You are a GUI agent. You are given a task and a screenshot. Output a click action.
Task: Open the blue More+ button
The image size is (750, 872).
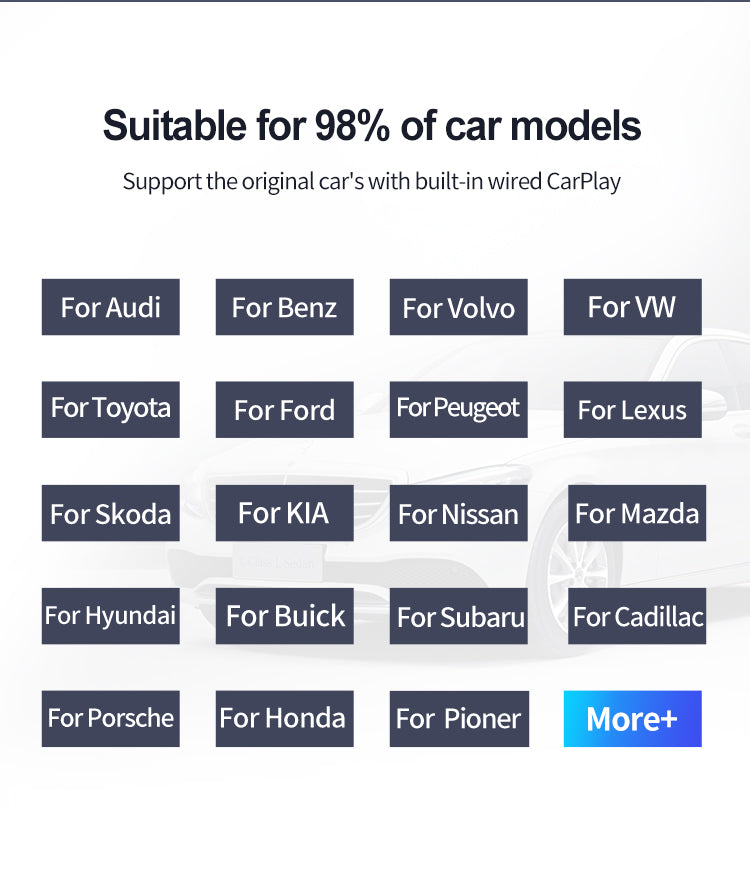632,718
